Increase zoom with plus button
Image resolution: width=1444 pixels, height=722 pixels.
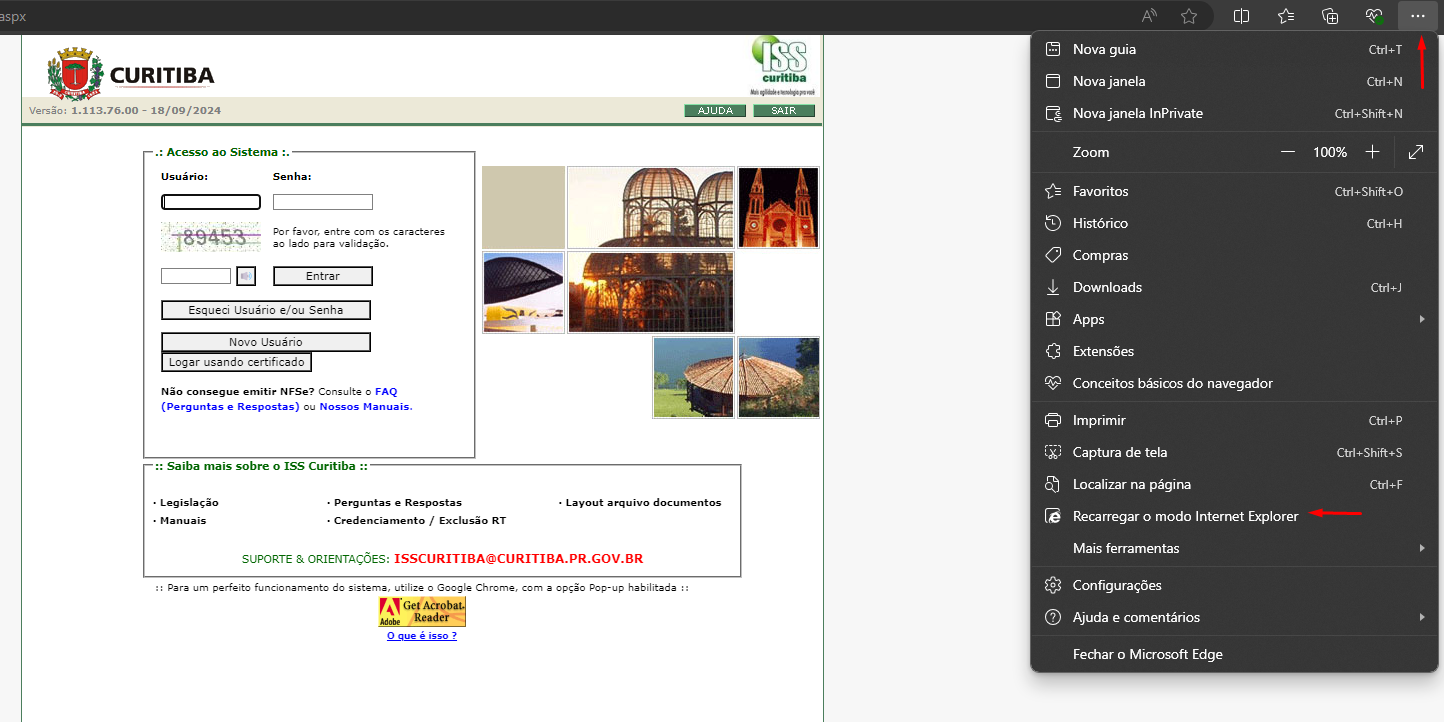(x=1373, y=152)
